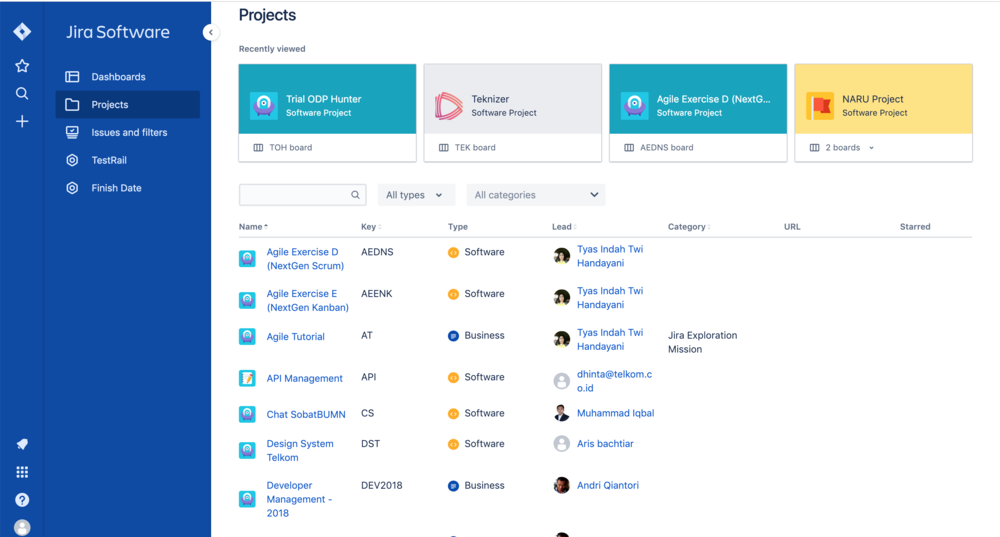
Task: Sort by the Category column header
Action: (x=689, y=226)
